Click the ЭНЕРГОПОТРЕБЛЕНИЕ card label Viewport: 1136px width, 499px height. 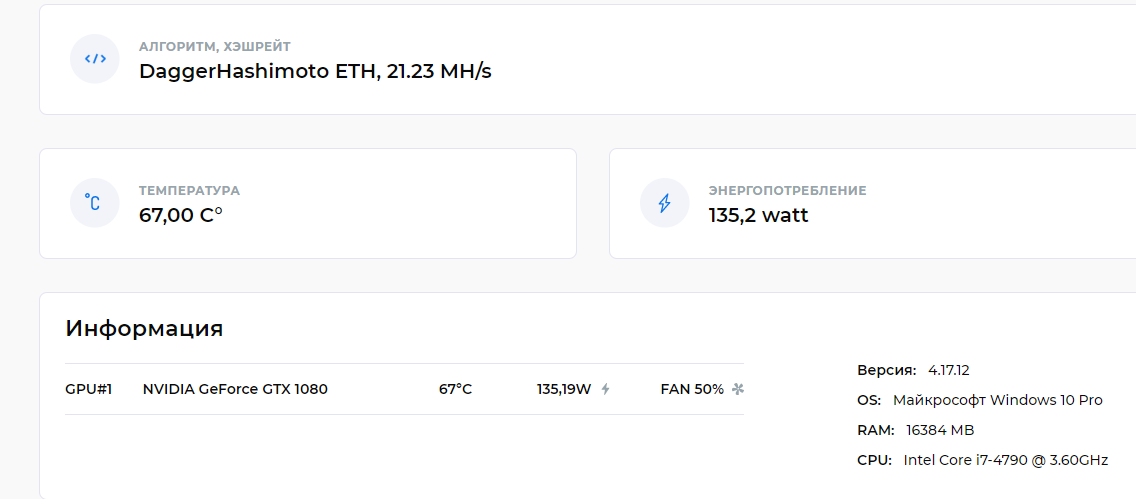pos(788,191)
